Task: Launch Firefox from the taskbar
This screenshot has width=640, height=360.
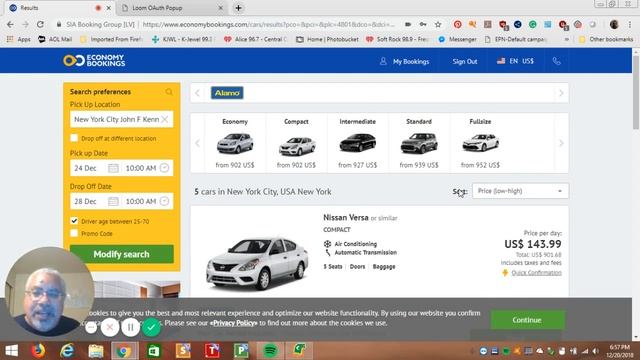Action: click(x=38, y=351)
